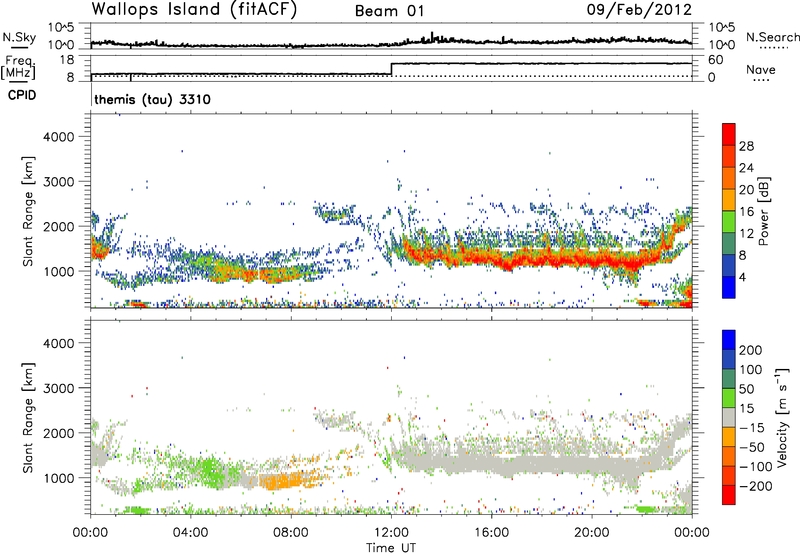Click the "12" Power colorbar value
800x554 pixels.
coord(746,234)
